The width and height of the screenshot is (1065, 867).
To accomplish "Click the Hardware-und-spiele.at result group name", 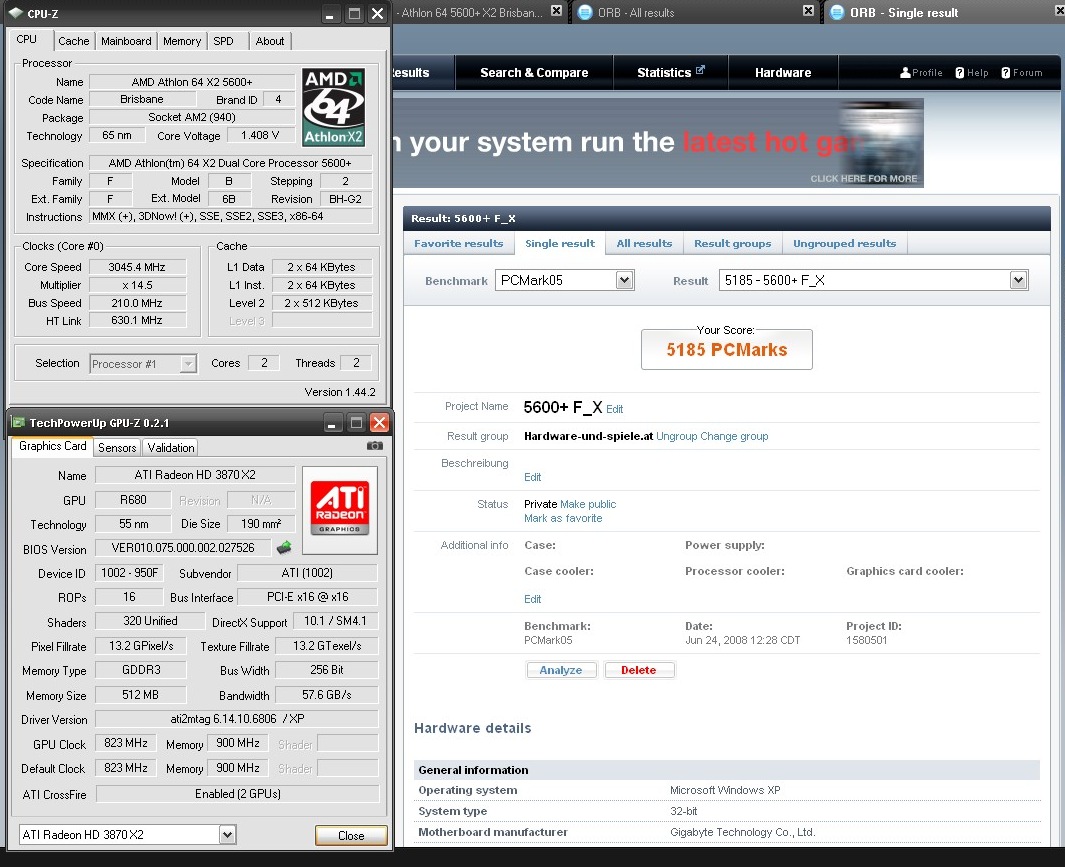I will (x=588, y=436).
